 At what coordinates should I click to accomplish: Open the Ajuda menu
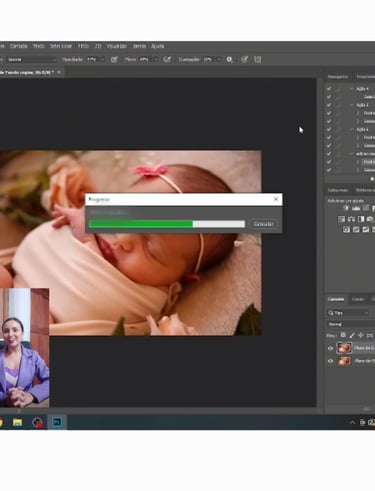coord(157,46)
